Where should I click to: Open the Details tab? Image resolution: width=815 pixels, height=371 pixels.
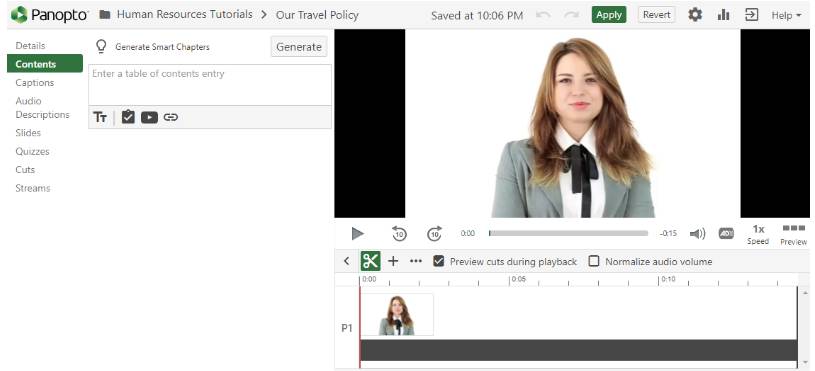point(30,46)
